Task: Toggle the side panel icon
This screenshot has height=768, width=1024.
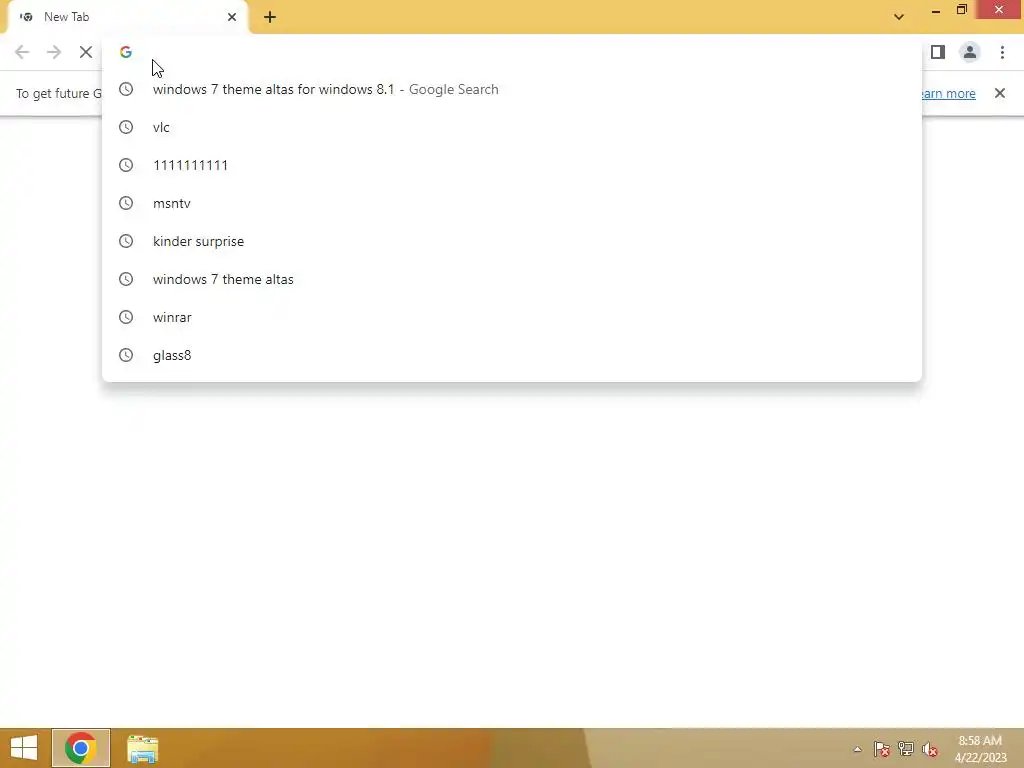Action: click(938, 52)
